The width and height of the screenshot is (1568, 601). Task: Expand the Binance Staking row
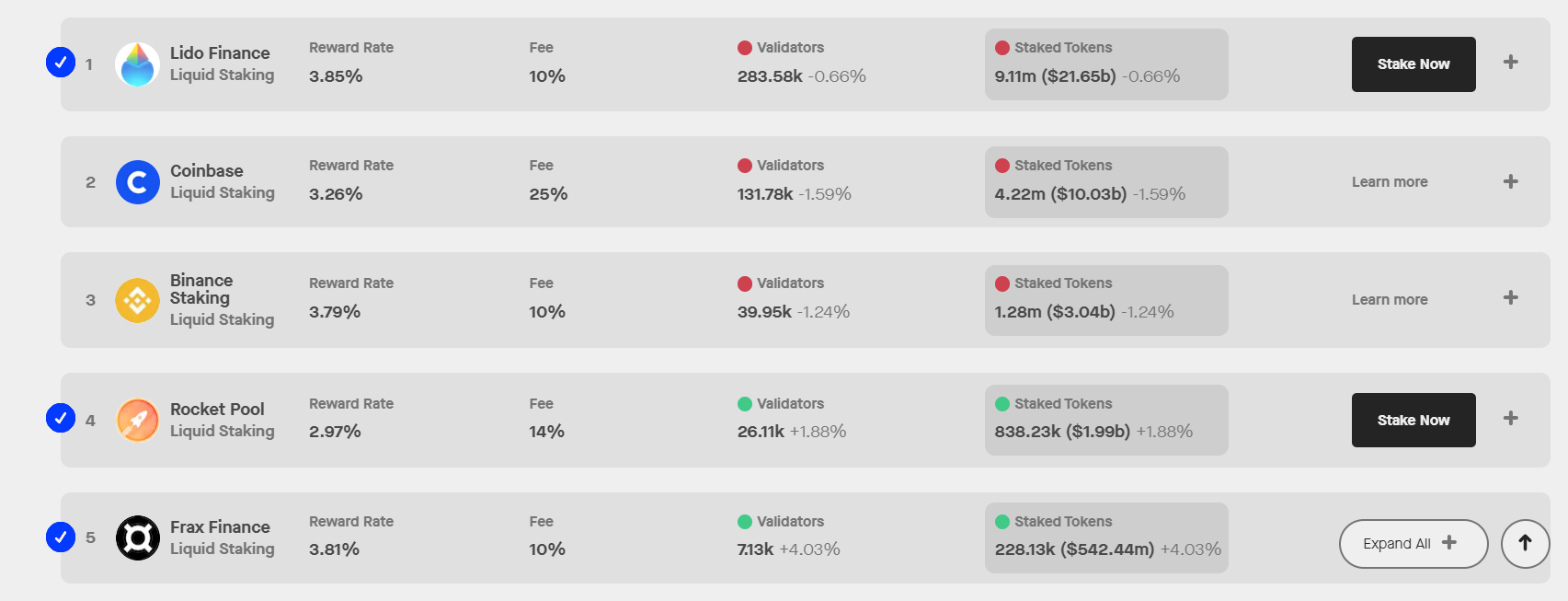pos(1510,297)
